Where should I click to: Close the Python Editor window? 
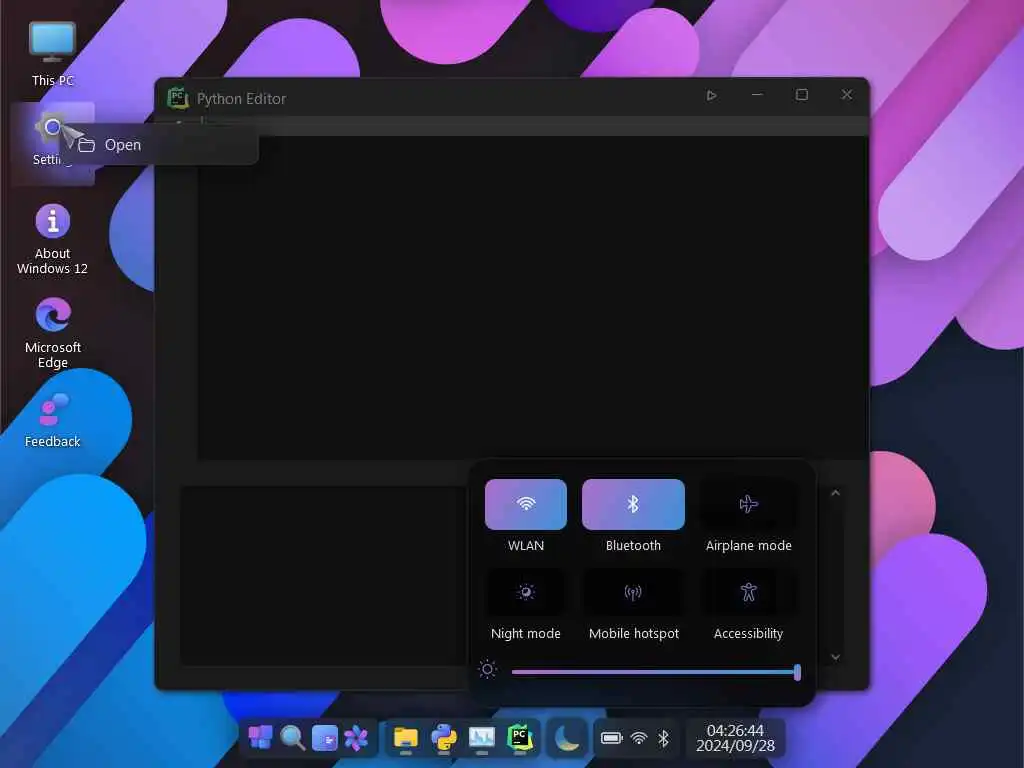tap(846, 95)
